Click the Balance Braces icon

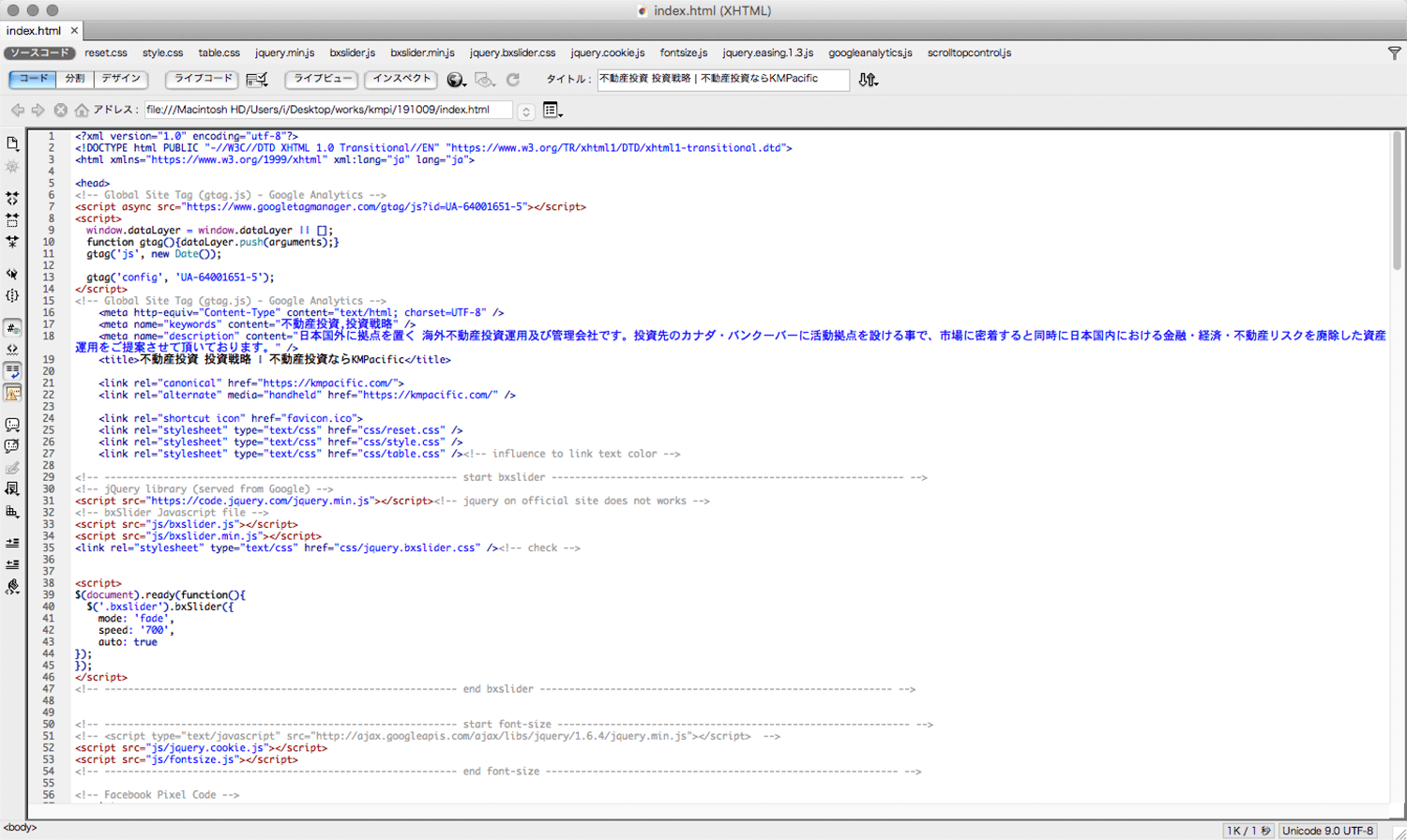pos(12,295)
